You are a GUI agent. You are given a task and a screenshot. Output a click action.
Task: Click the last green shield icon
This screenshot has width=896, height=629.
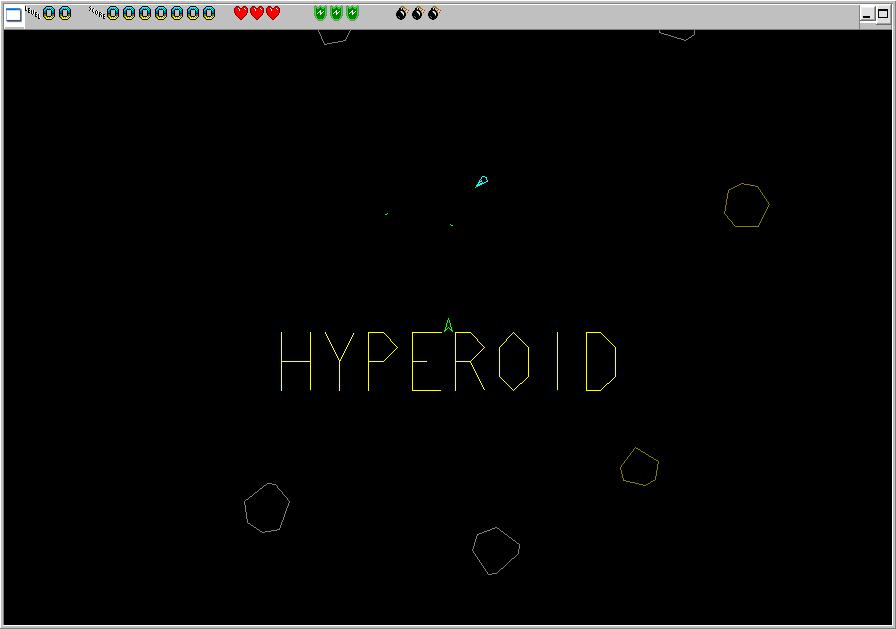353,13
